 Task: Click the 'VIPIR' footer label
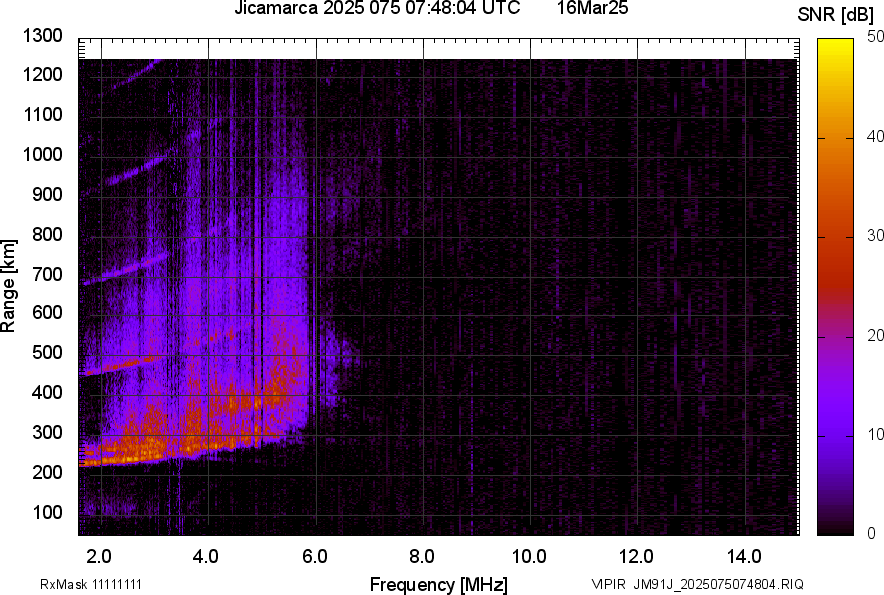[608, 584]
